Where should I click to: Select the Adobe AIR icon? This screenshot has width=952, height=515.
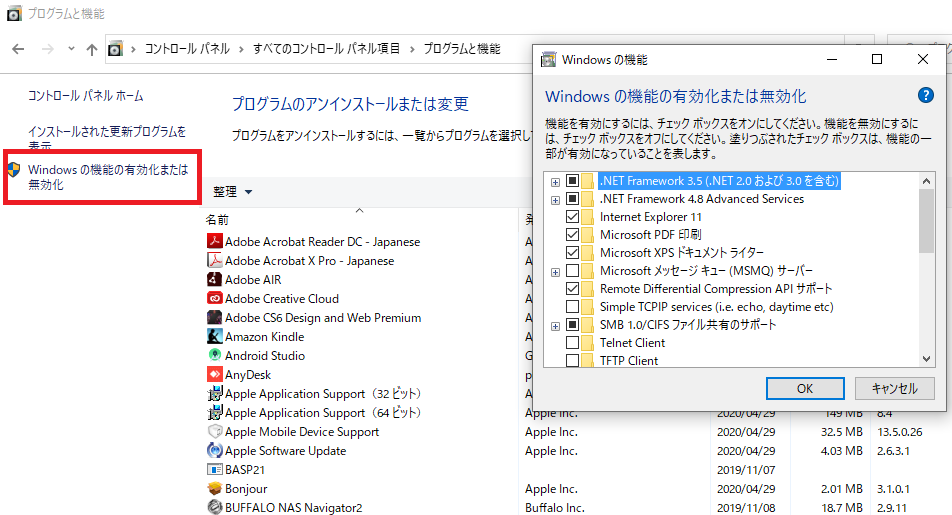point(214,279)
